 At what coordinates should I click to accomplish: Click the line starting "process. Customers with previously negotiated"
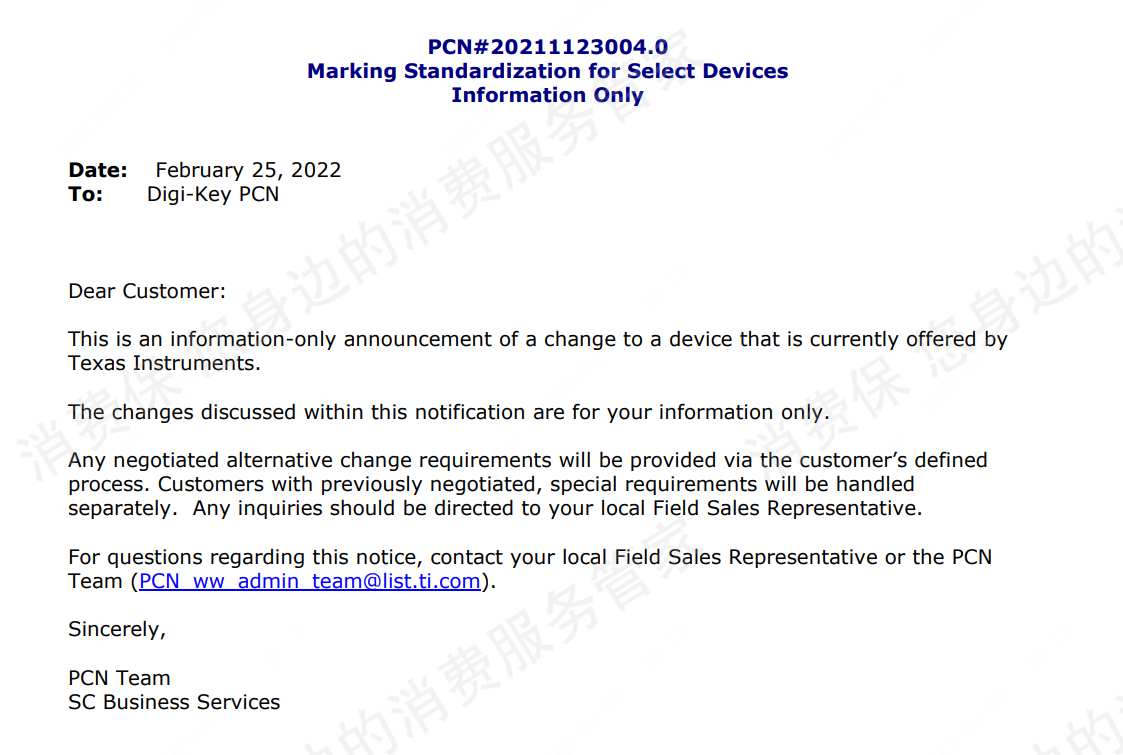click(x=491, y=484)
